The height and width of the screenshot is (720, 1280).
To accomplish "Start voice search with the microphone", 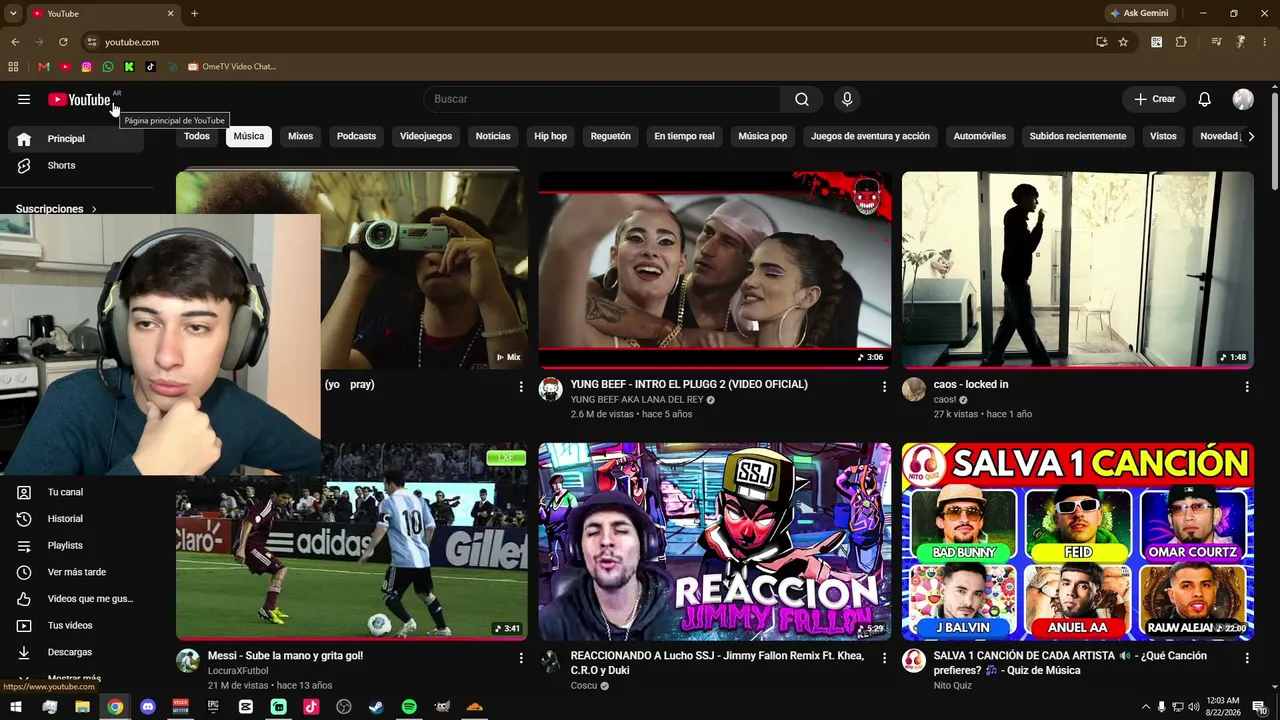I will click(x=847, y=99).
